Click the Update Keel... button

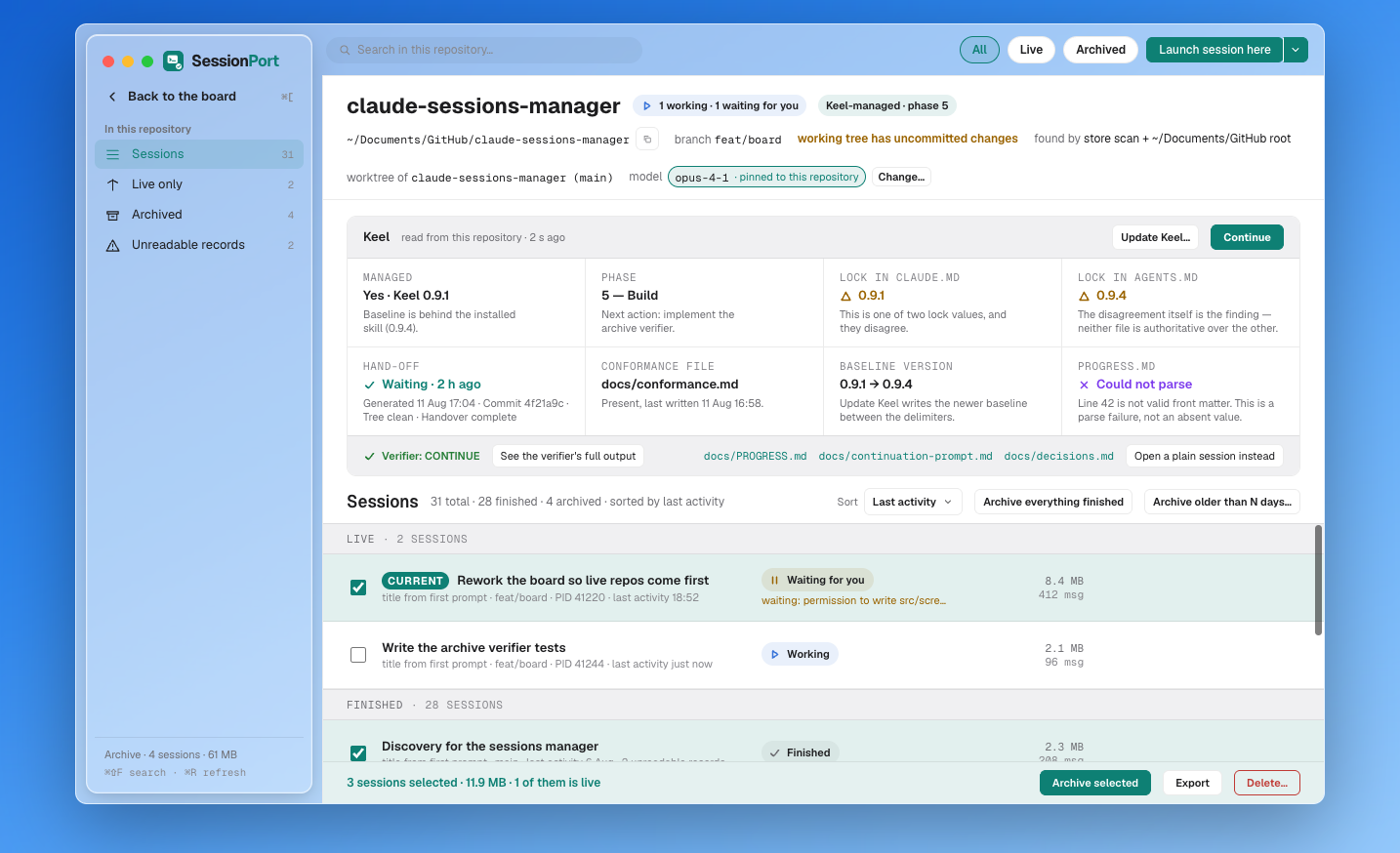point(1155,237)
